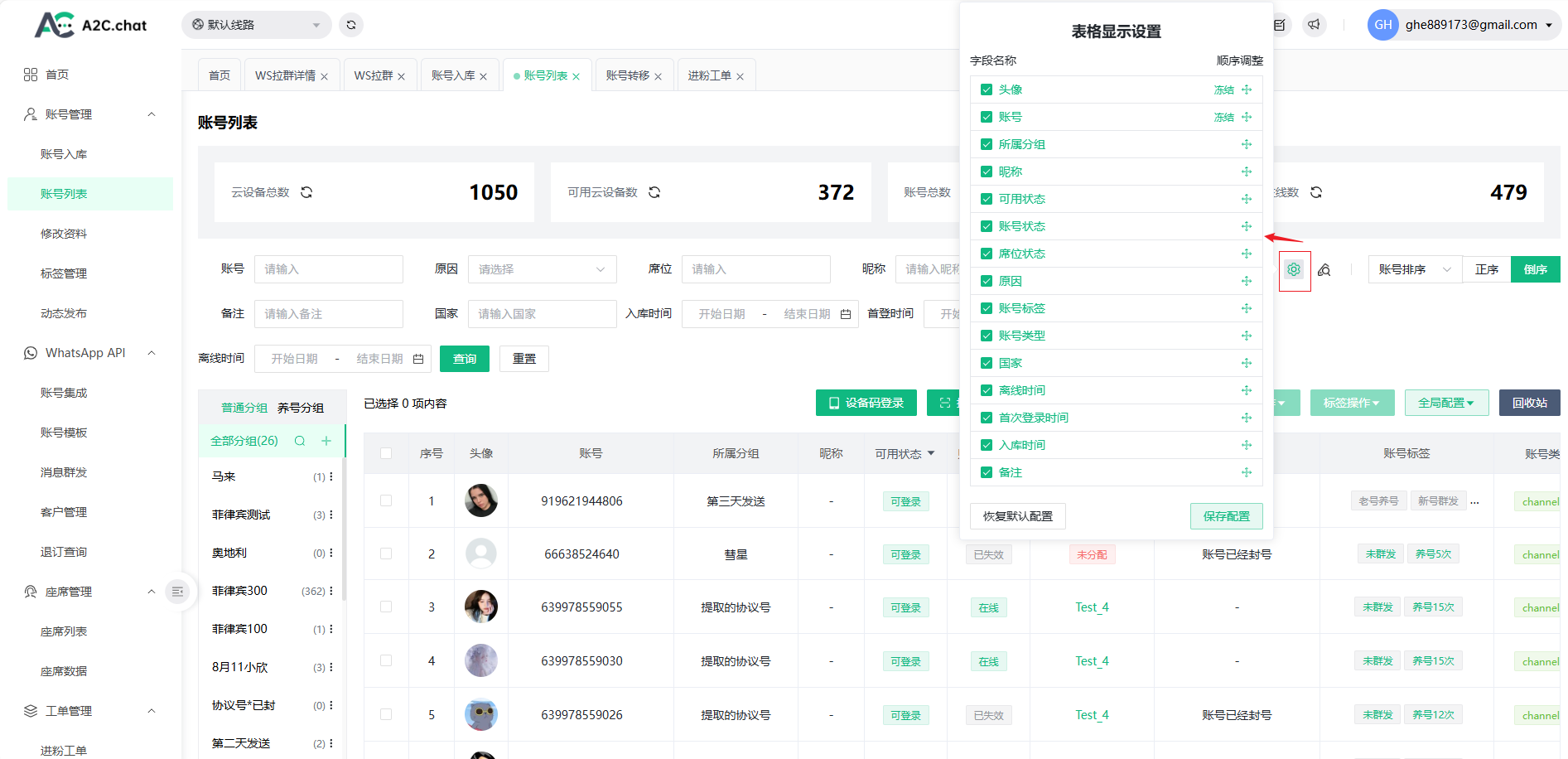Click the refresh icon next to 默认线路
Viewport: 1568px width, 759px height.
(x=351, y=25)
